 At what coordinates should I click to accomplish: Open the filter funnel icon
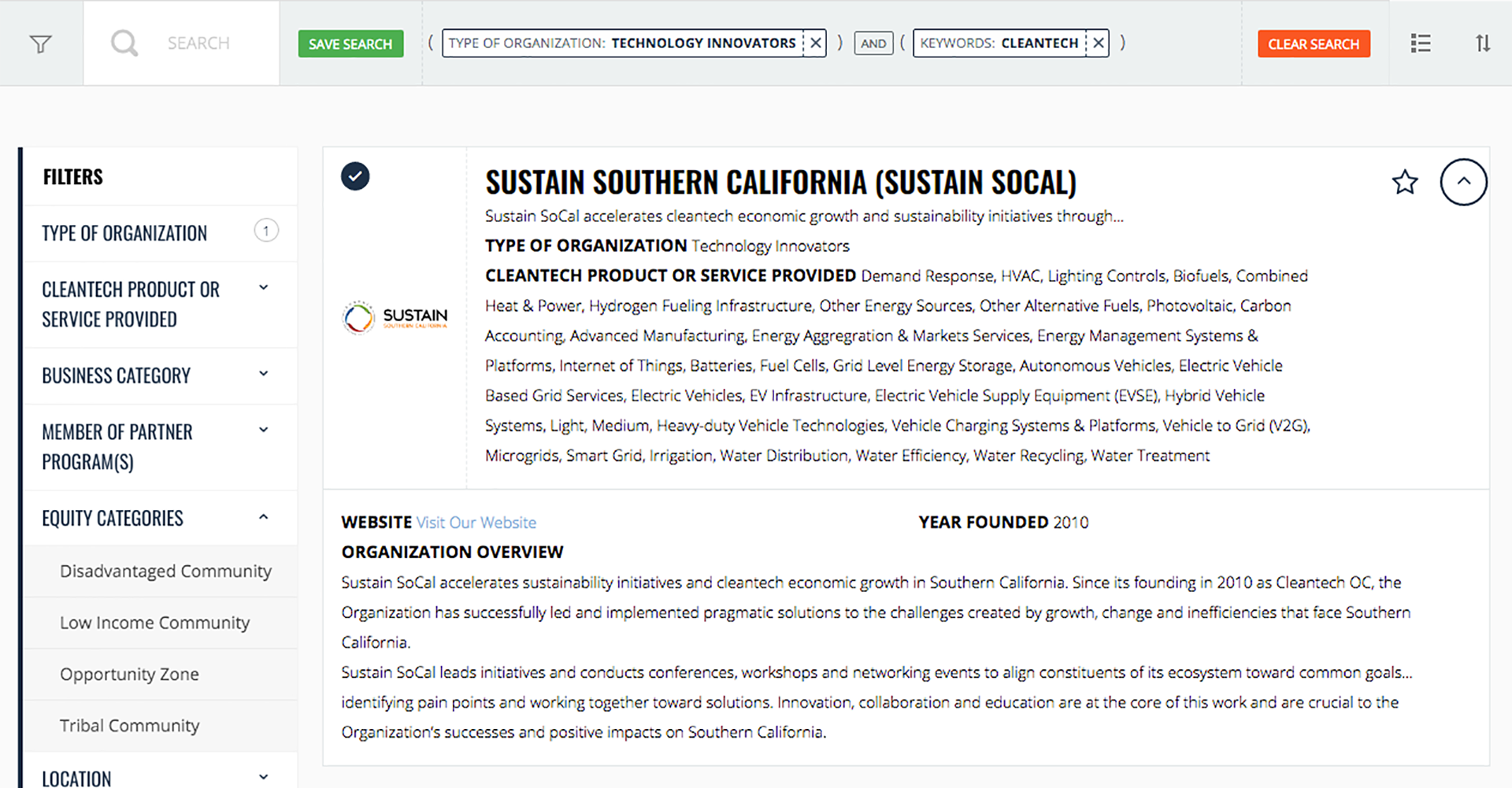click(40, 43)
